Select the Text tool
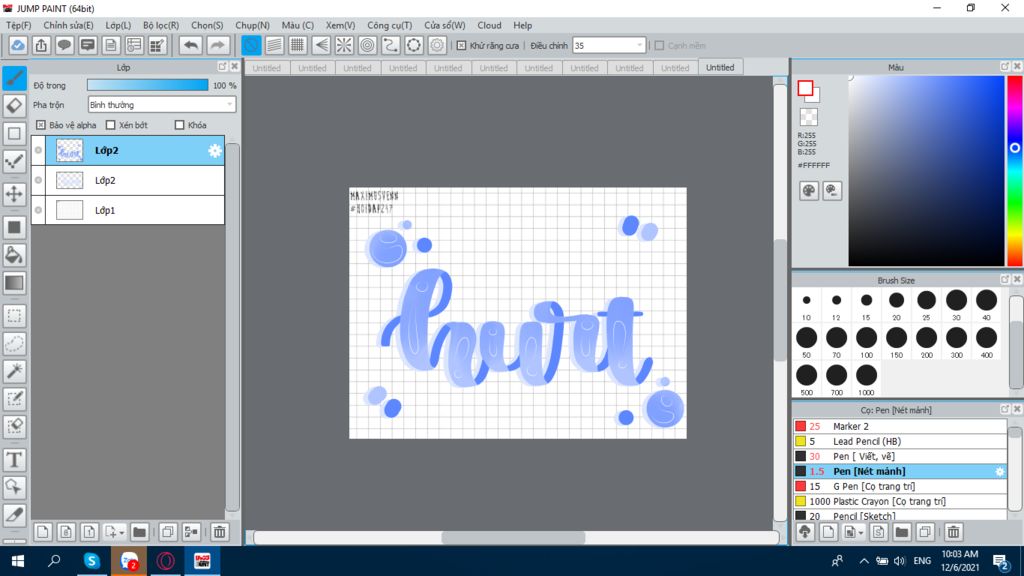Image resolution: width=1024 pixels, height=576 pixels. (14, 460)
